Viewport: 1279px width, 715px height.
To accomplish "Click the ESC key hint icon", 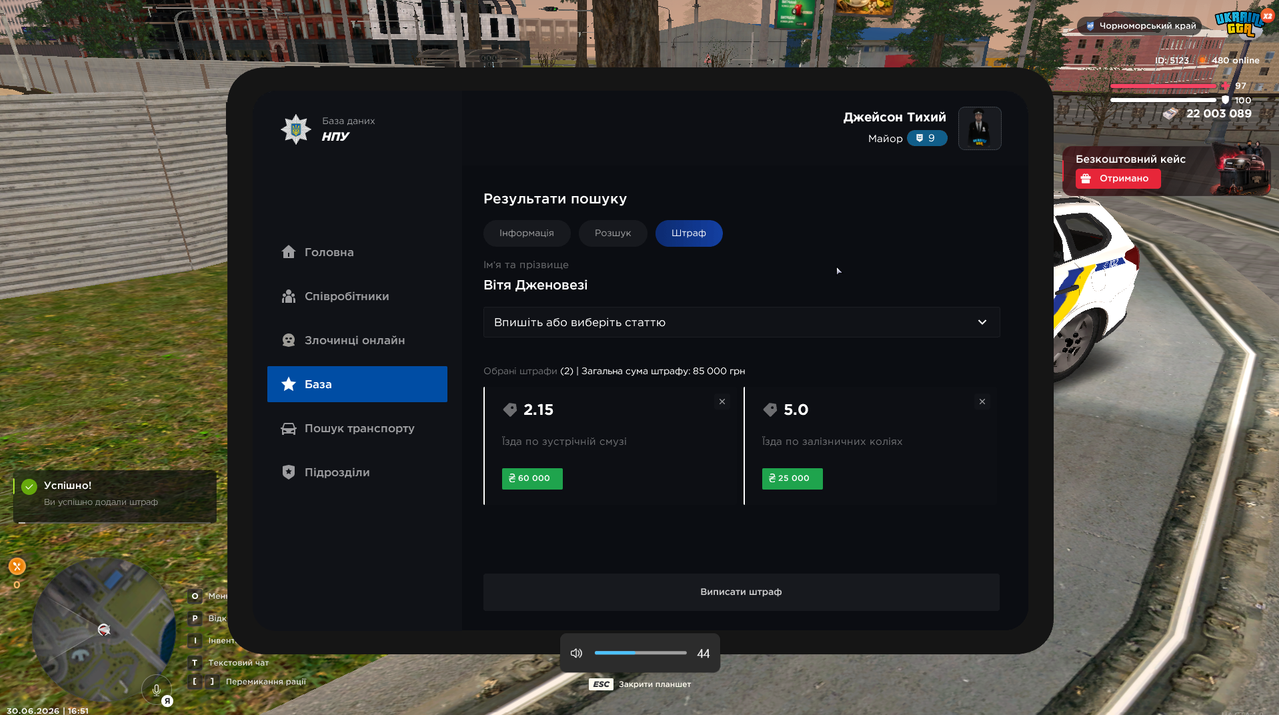I will pos(601,684).
